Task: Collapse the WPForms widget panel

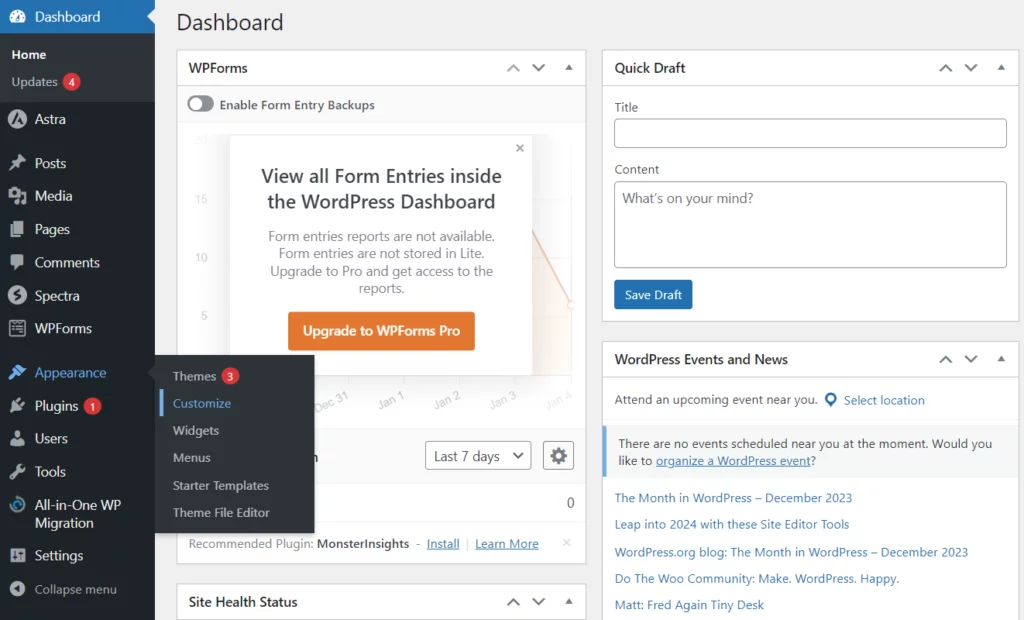Action: click(569, 67)
